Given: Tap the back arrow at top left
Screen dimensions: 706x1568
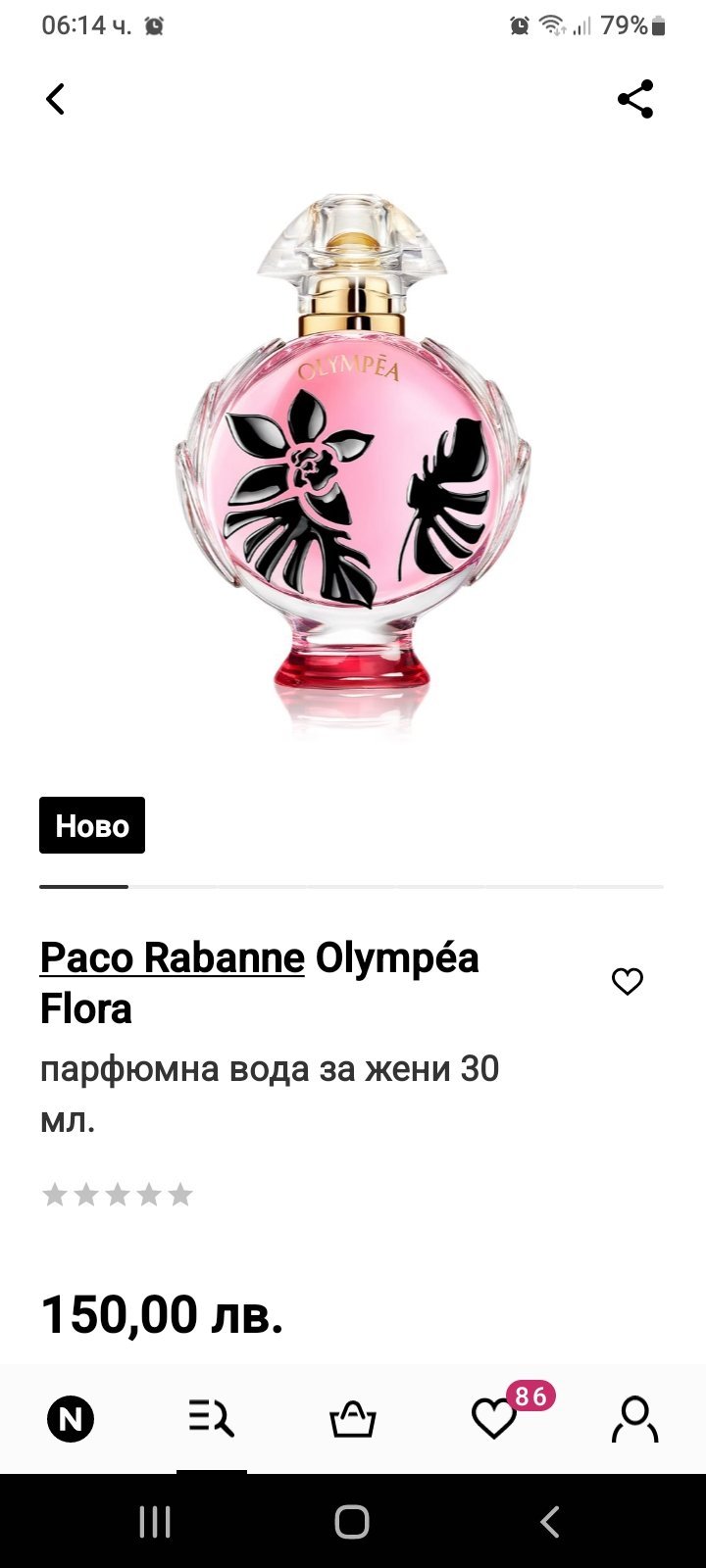Looking at the screenshot, I should [x=56, y=99].
